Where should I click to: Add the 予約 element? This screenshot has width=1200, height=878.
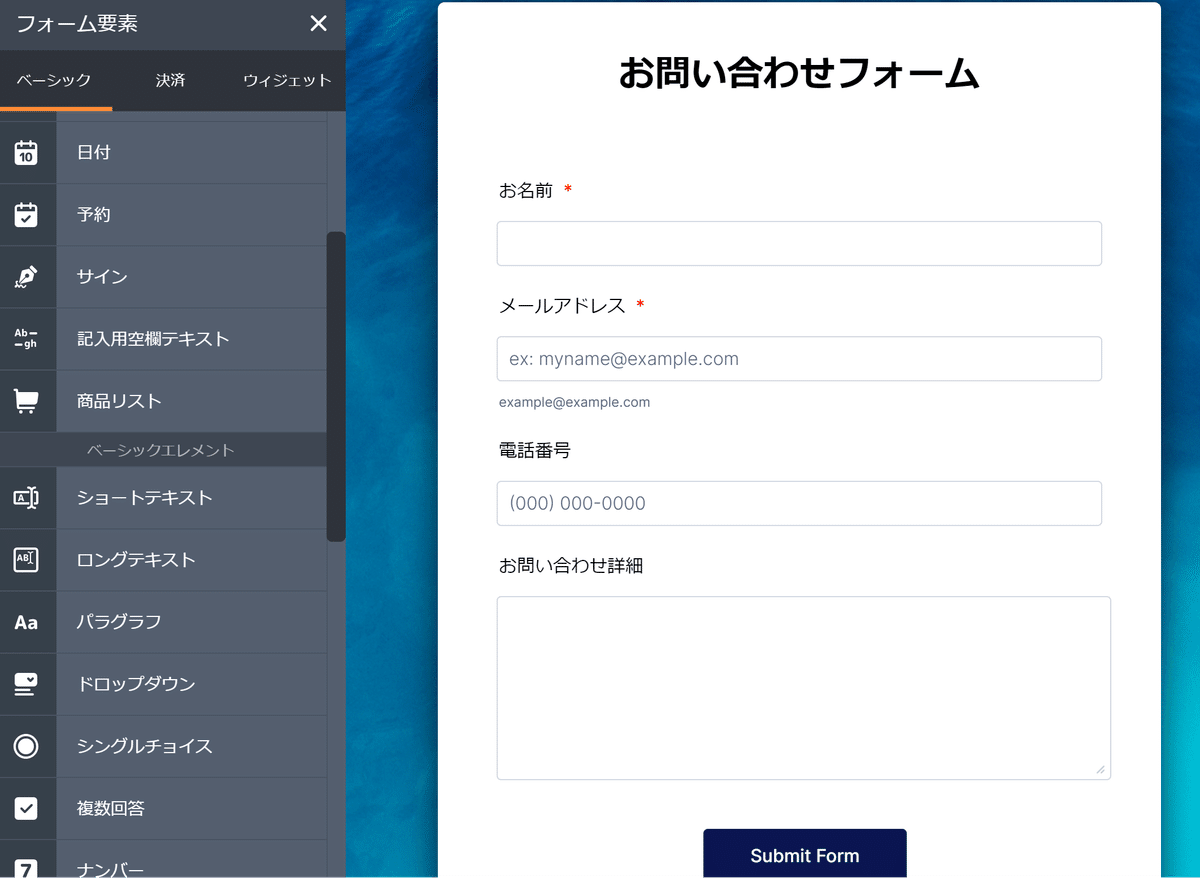coord(163,214)
